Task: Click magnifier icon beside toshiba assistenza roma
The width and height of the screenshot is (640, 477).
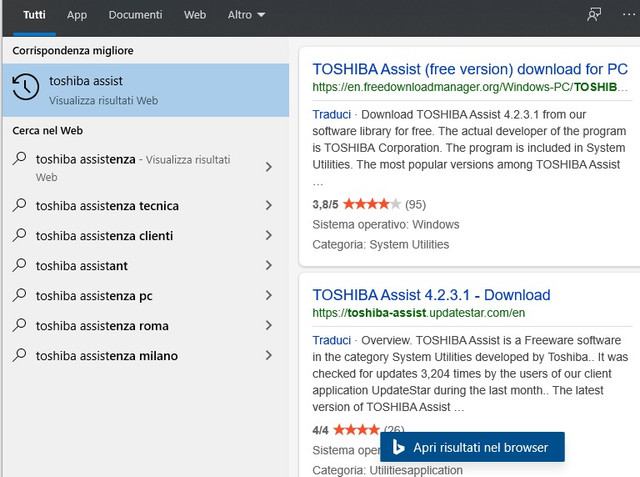Action: point(19,326)
